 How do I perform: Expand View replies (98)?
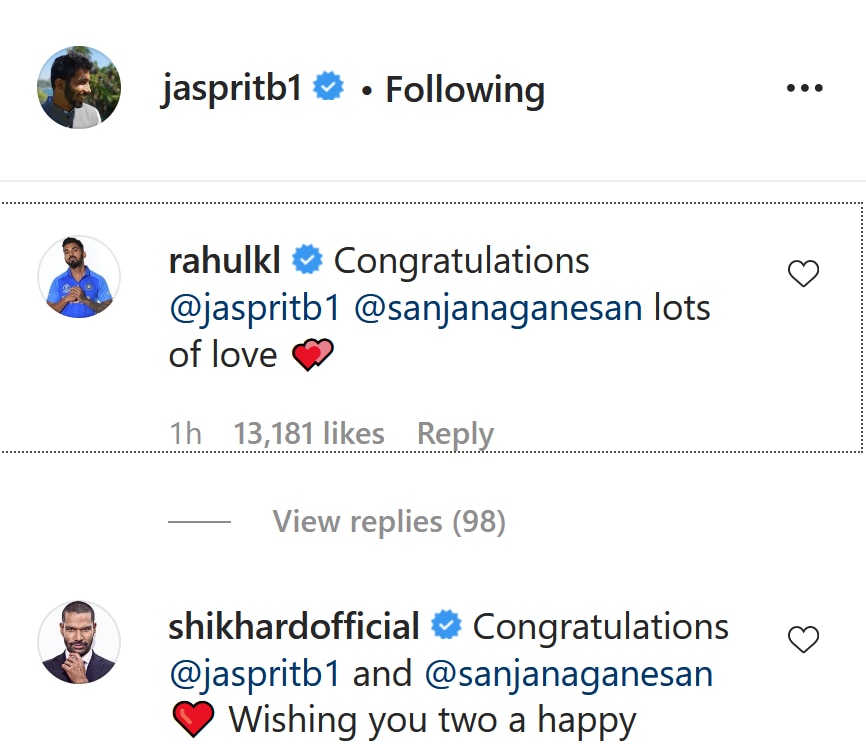(x=388, y=521)
